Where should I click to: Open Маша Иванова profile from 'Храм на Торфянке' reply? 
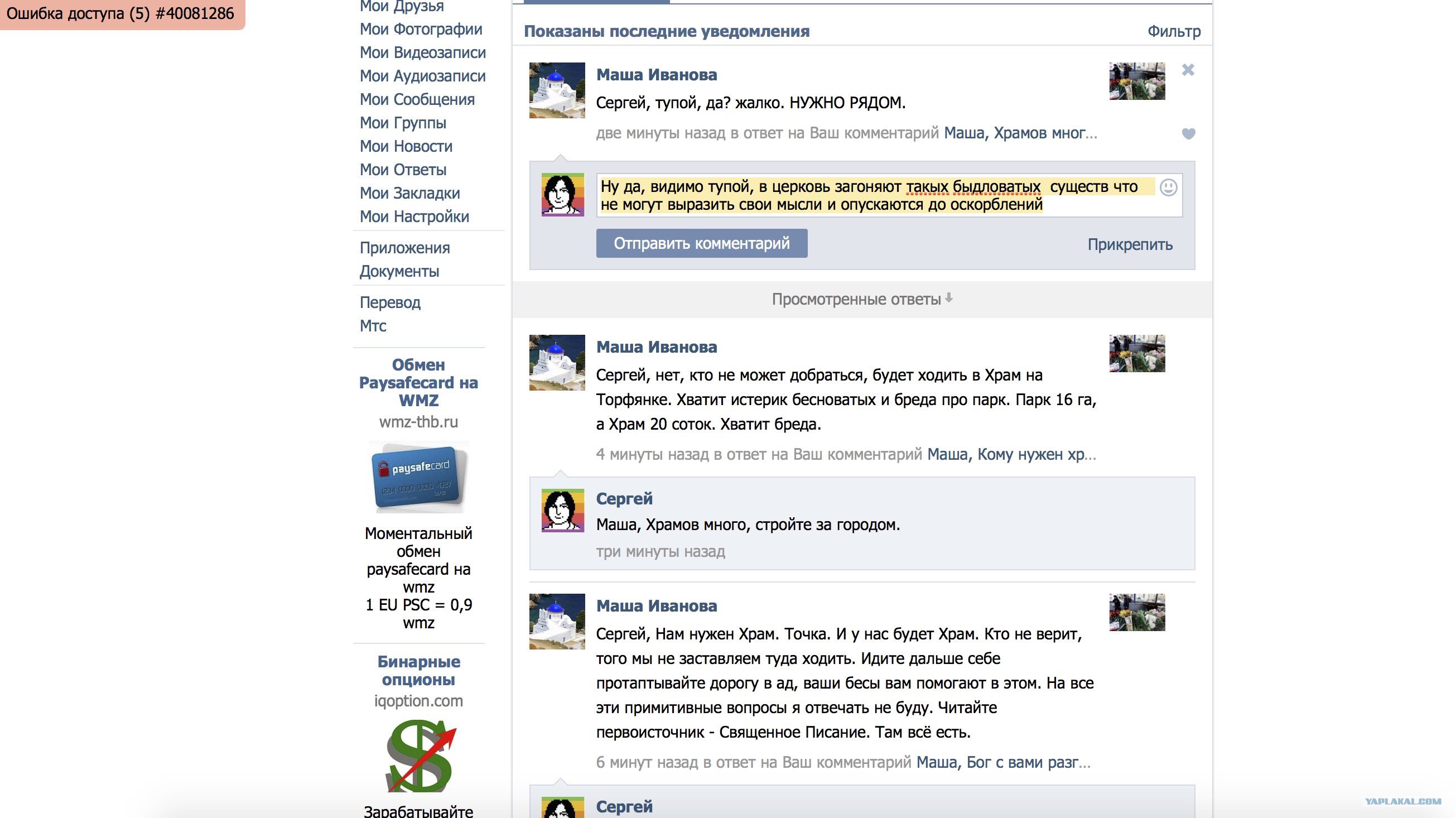[656, 347]
